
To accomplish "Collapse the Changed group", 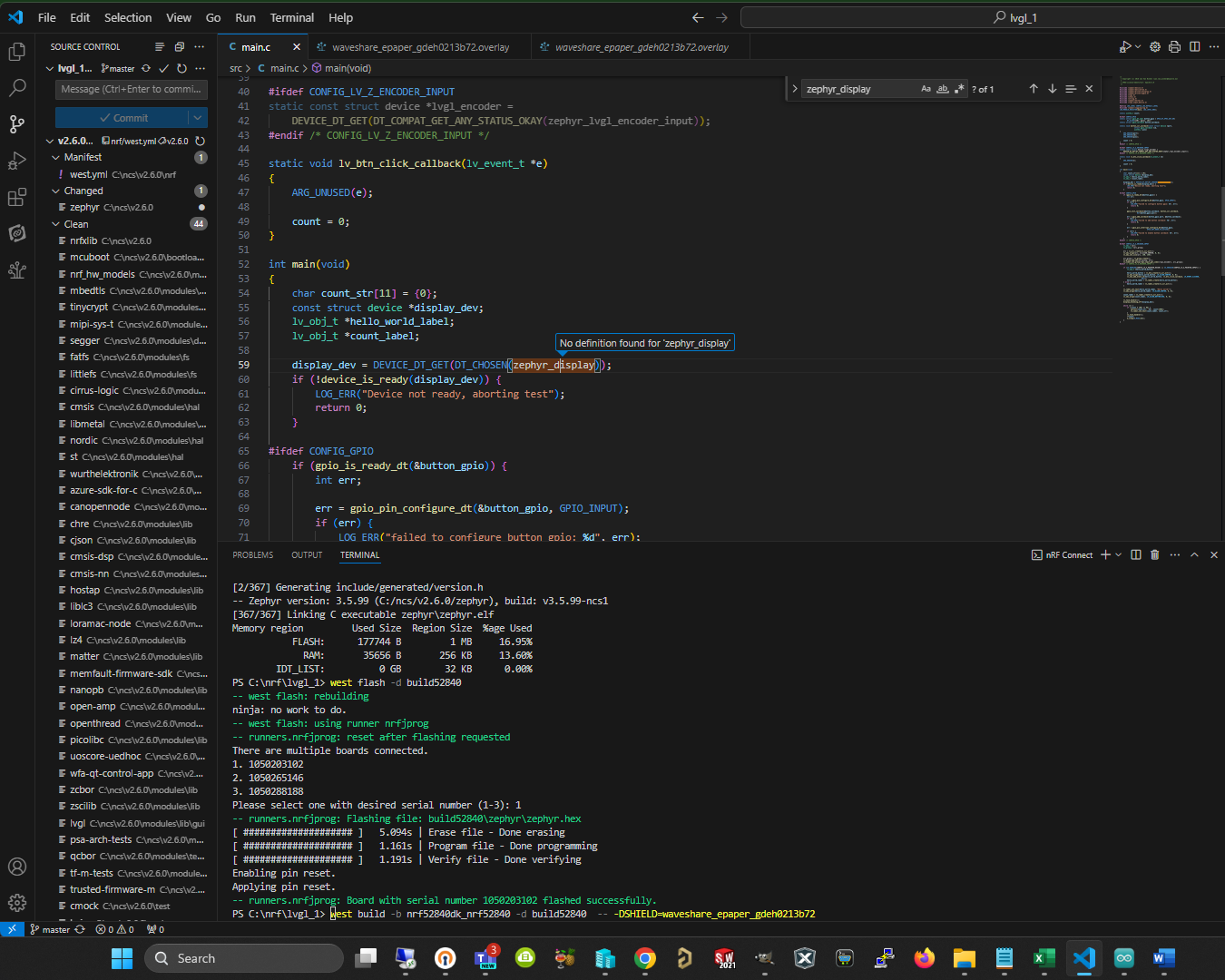I will point(56,191).
